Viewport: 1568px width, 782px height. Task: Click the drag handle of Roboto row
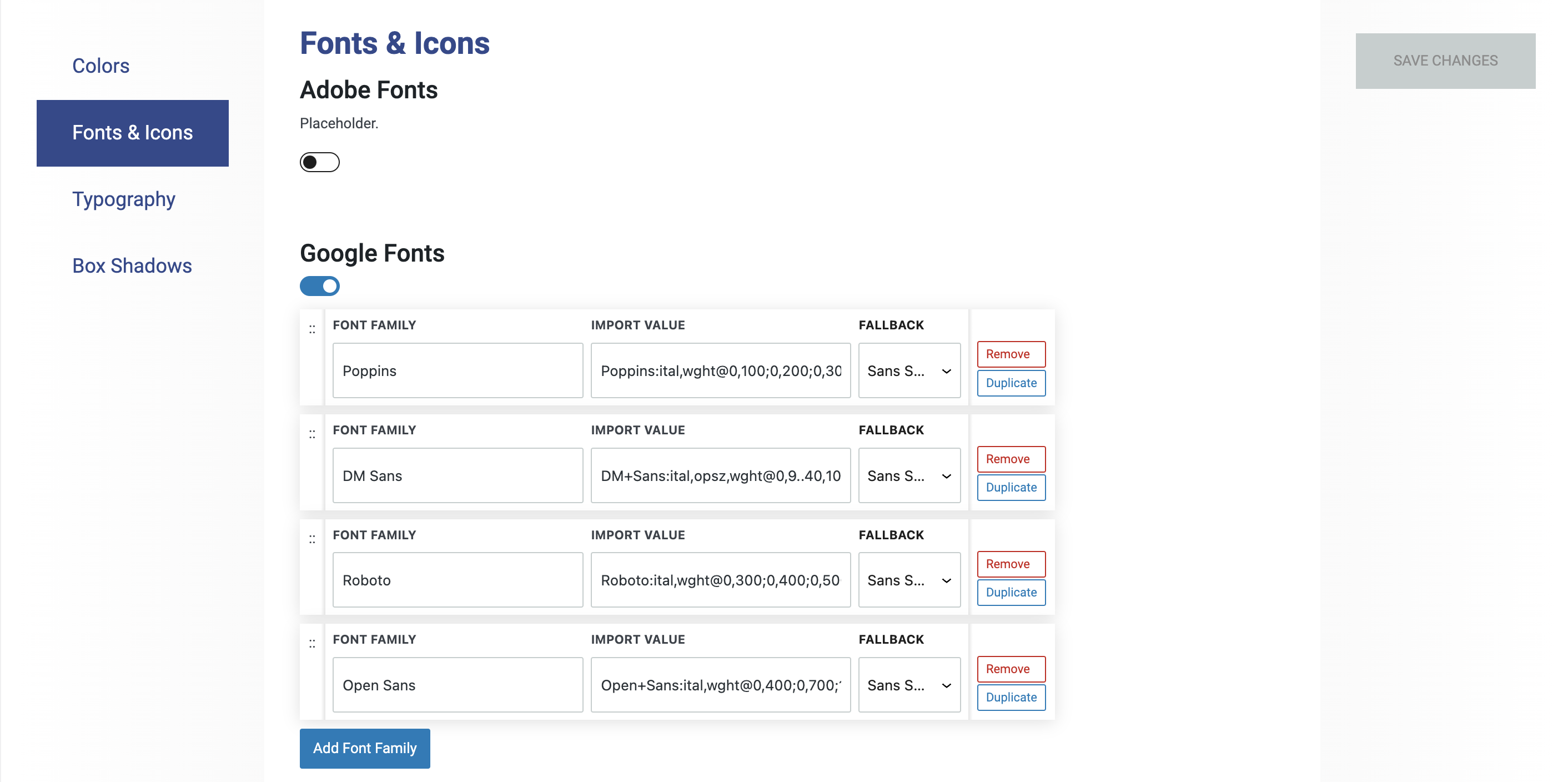tap(312, 539)
